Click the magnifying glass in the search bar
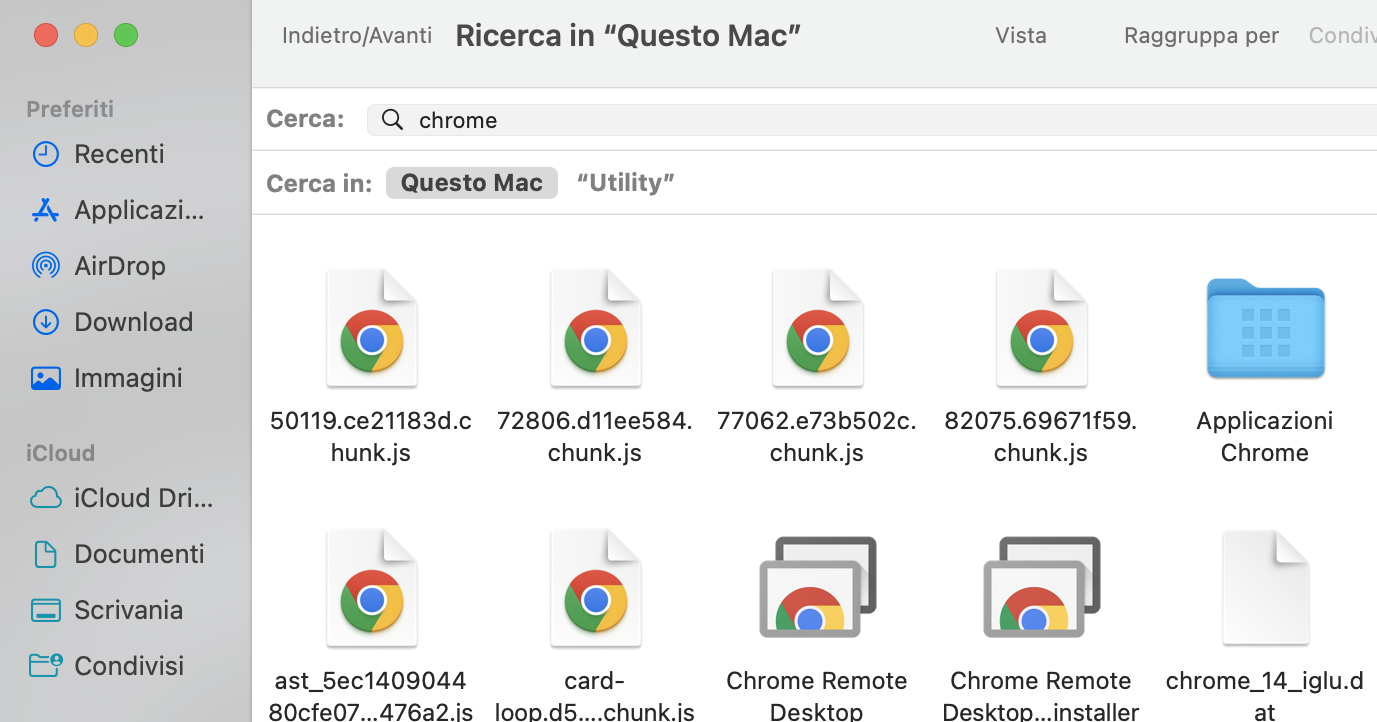1377x722 pixels. coord(392,119)
